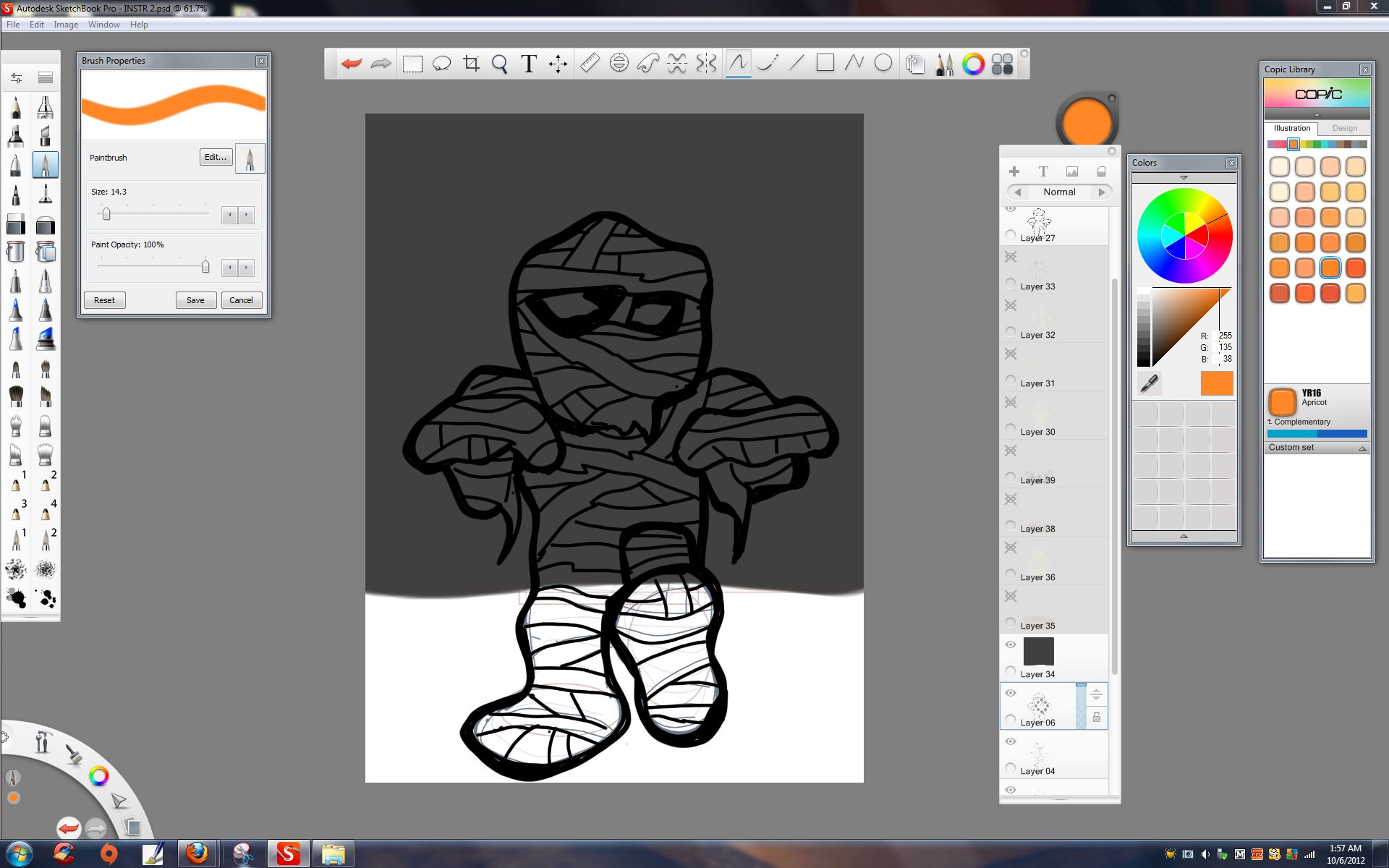The width and height of the screenshot is (1389, 868).
Task: Hide Layer 34 with eye icon
Action: (x=1011, y=644)
